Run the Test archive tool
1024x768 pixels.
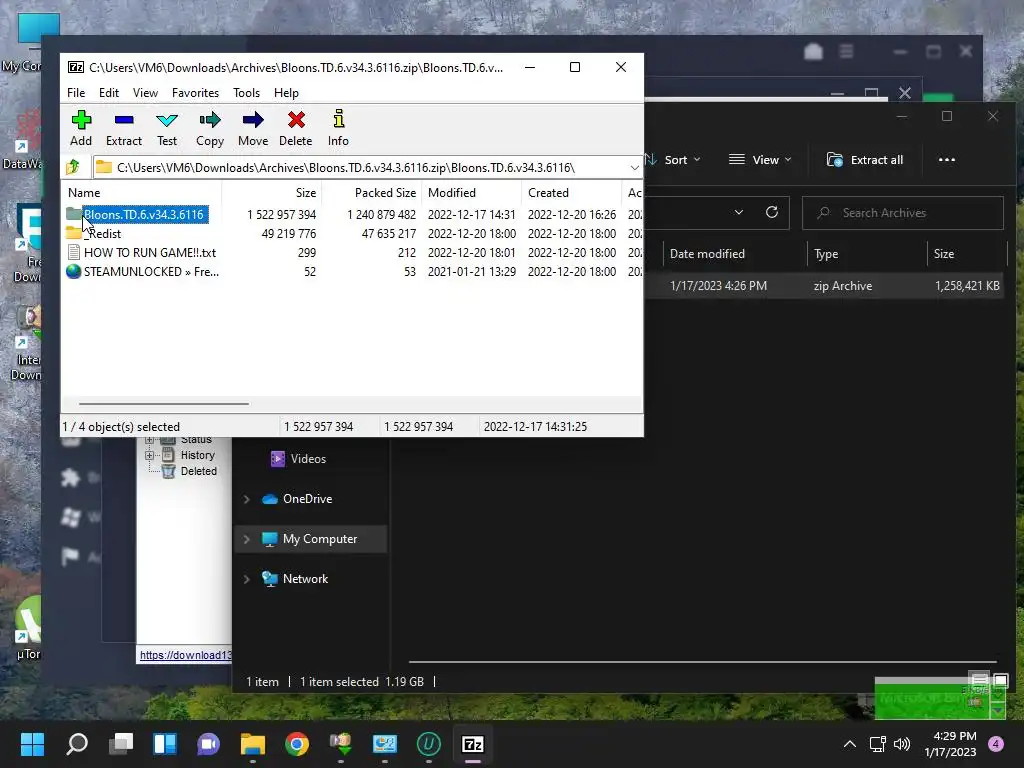[167, 128]
